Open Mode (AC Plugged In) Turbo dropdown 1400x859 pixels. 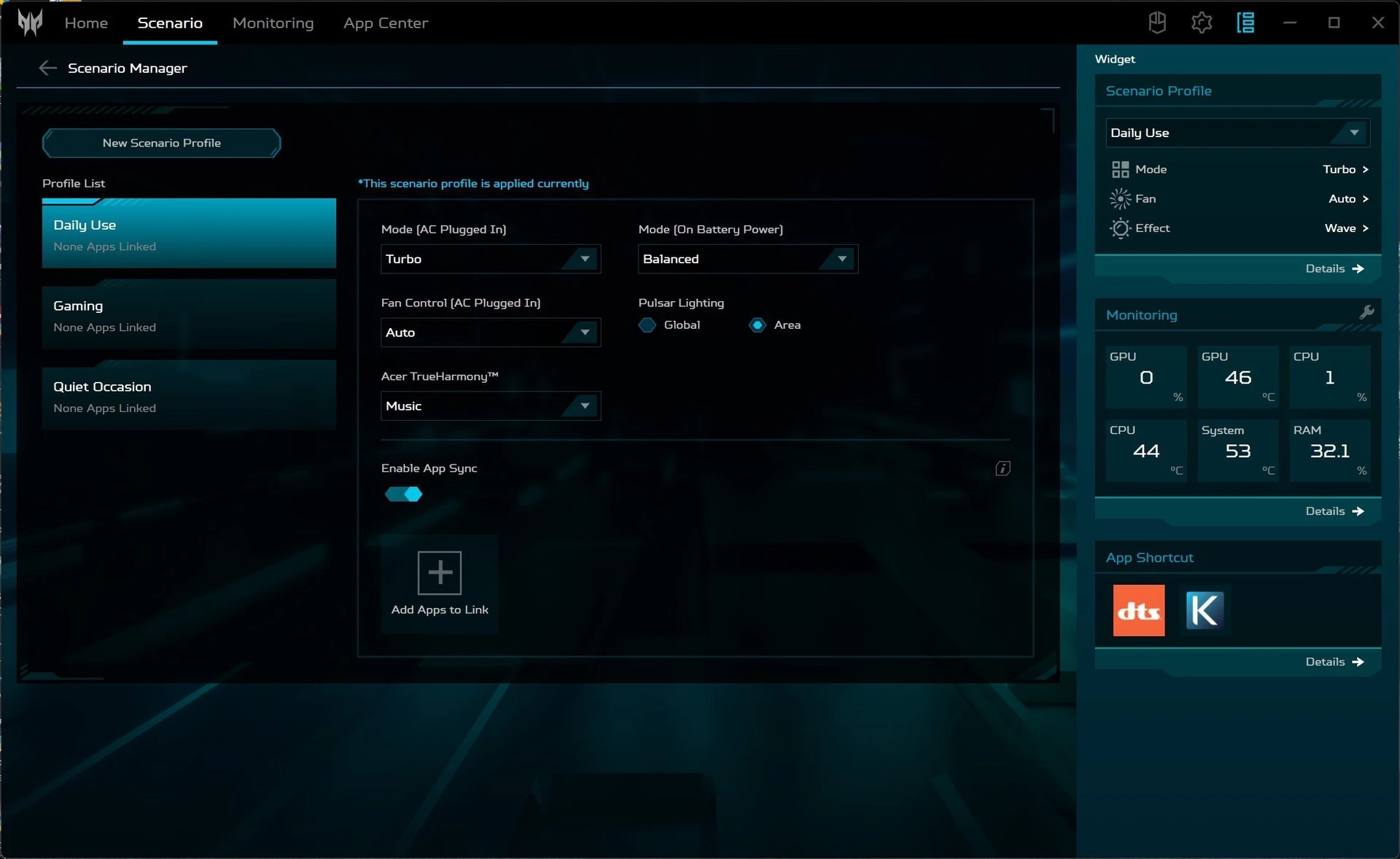(x=491, y=259)
